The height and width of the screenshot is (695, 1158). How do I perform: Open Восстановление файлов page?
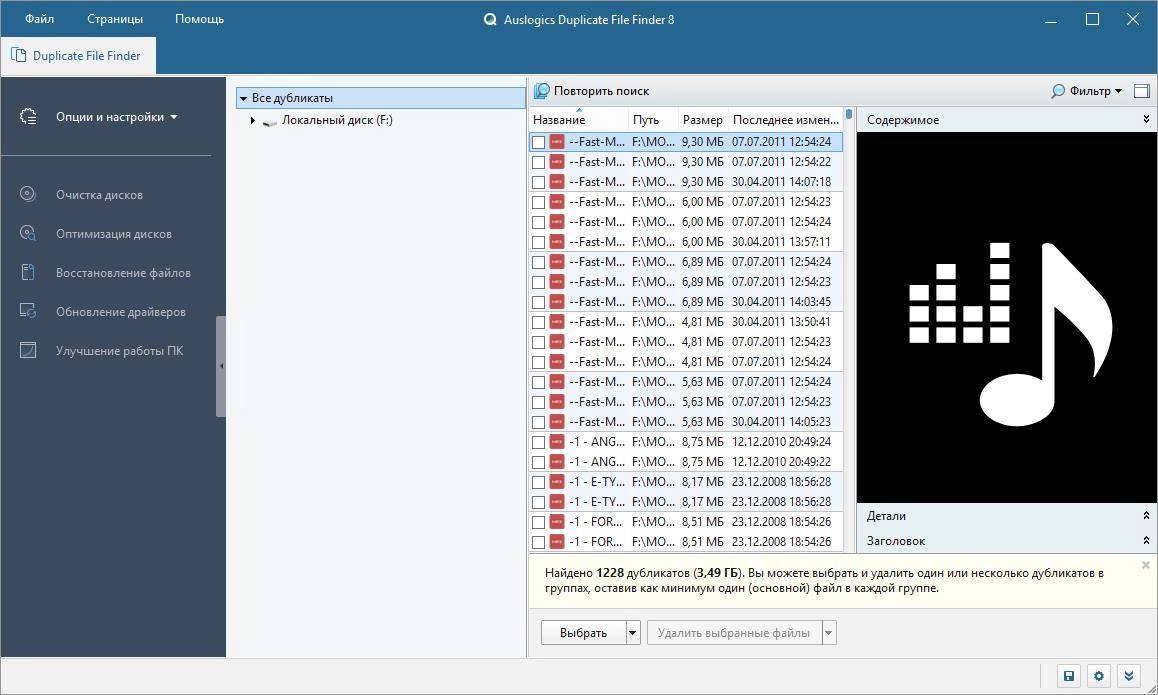tap(123, 273)
